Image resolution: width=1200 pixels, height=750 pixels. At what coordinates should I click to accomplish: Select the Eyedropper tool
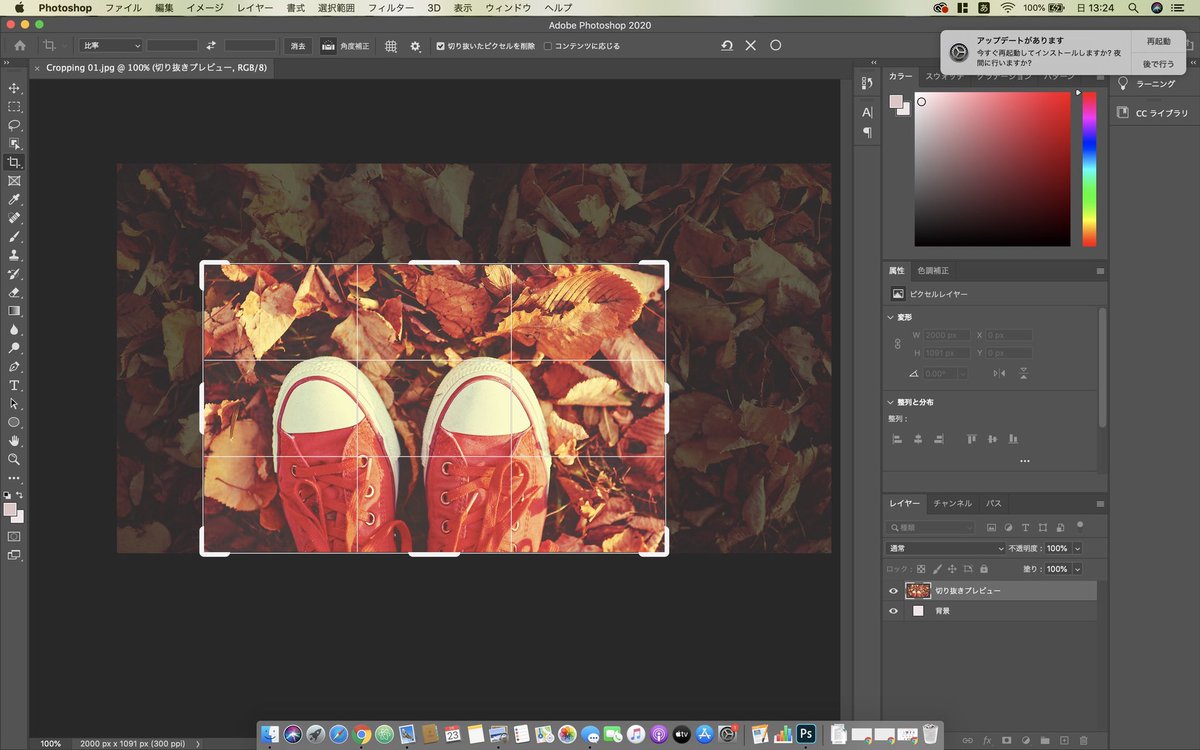pyautogui.click(x=14, y=200)
